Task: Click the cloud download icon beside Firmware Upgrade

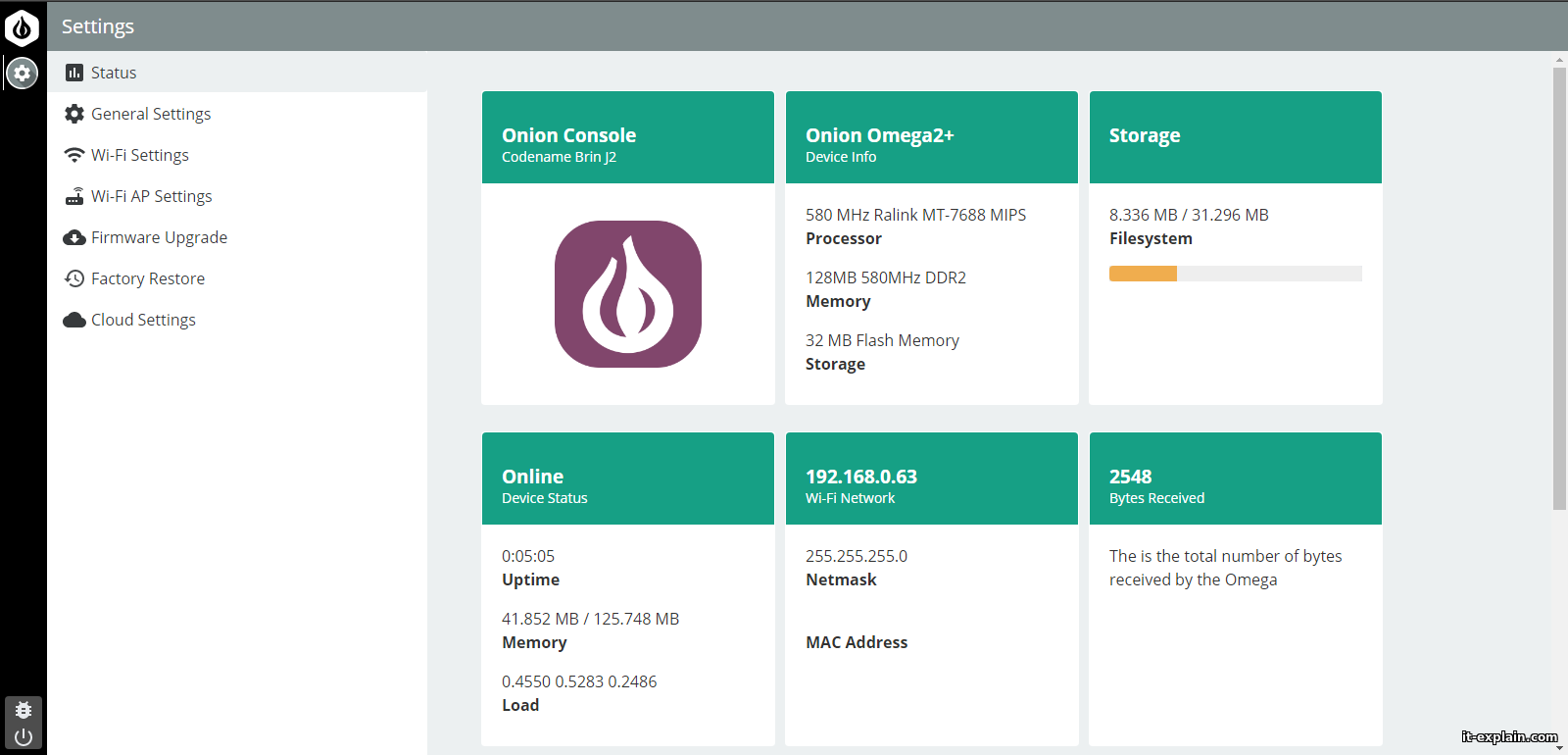Action: pyautogui.click(x=74, y=237)
